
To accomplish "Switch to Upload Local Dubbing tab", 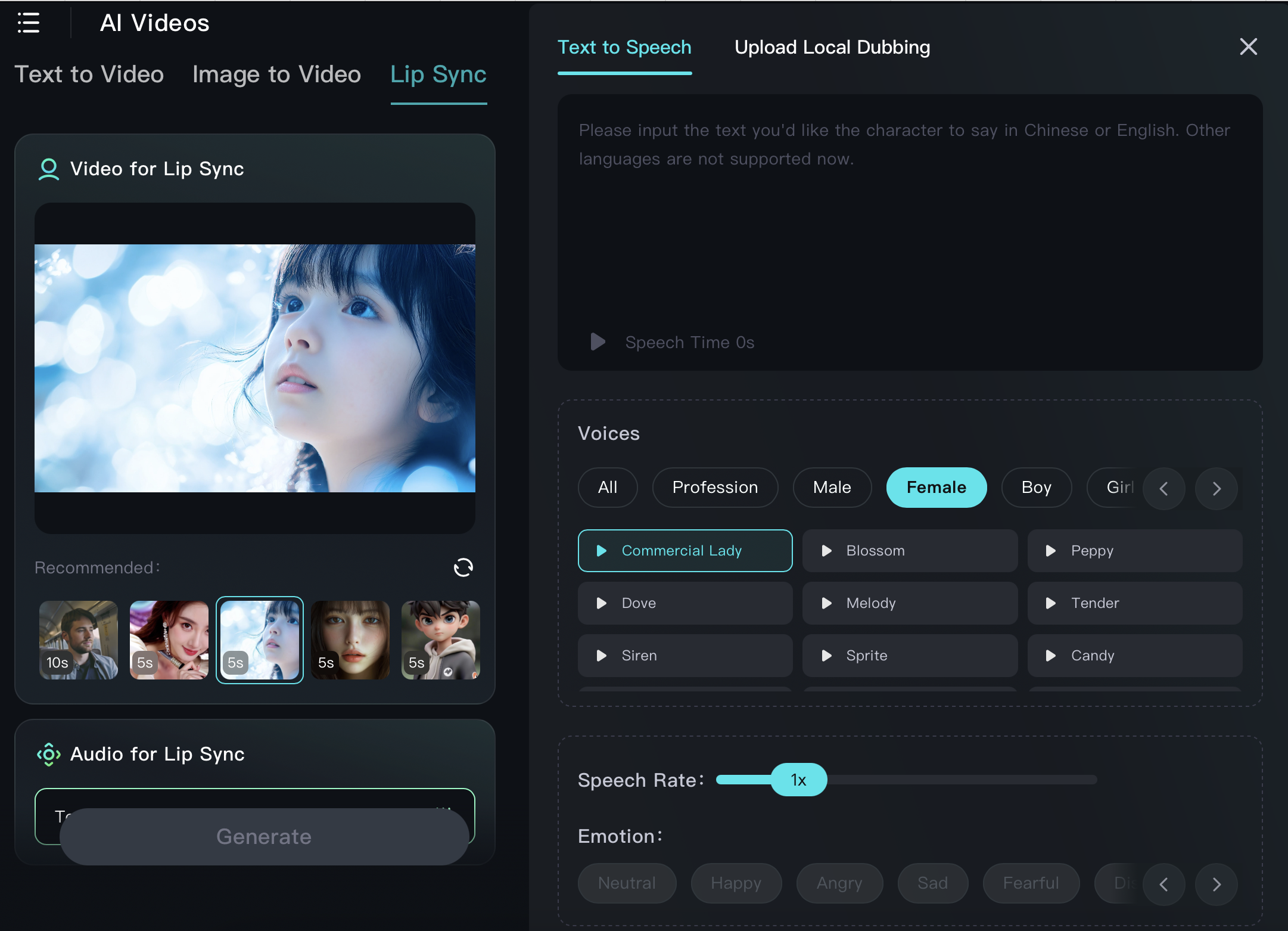I will point(832,48).
